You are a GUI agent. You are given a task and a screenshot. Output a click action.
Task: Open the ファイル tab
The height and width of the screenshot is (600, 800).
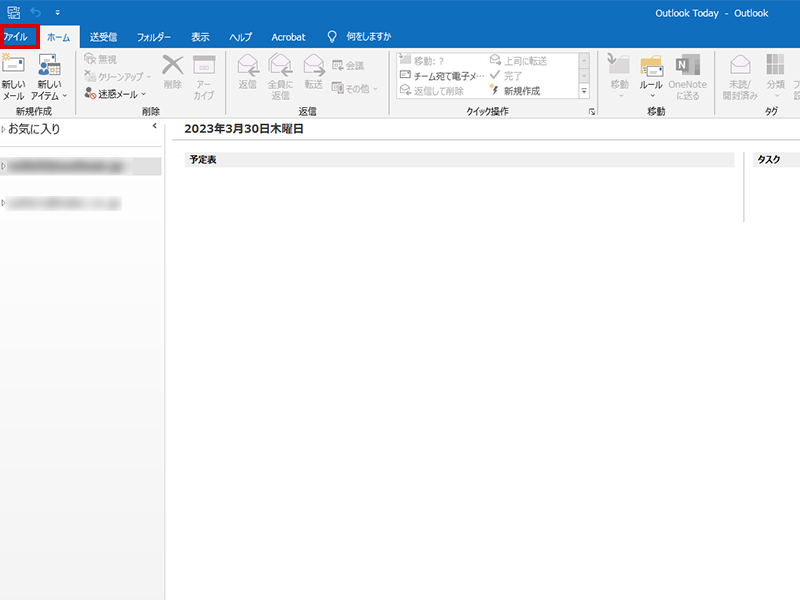tap(18, 37)
